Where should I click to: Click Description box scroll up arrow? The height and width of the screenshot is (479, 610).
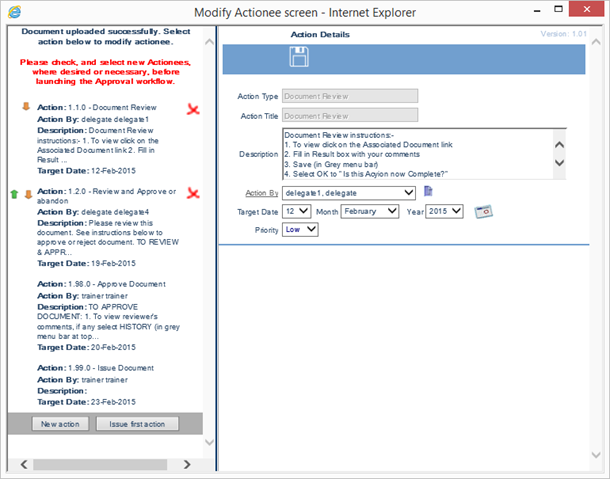[x=559, y=145]
